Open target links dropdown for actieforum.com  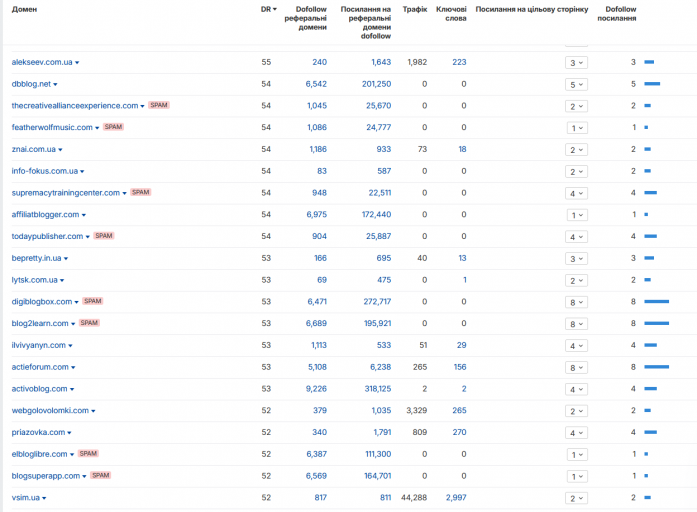pyautogui.click(x=577, y=368)
